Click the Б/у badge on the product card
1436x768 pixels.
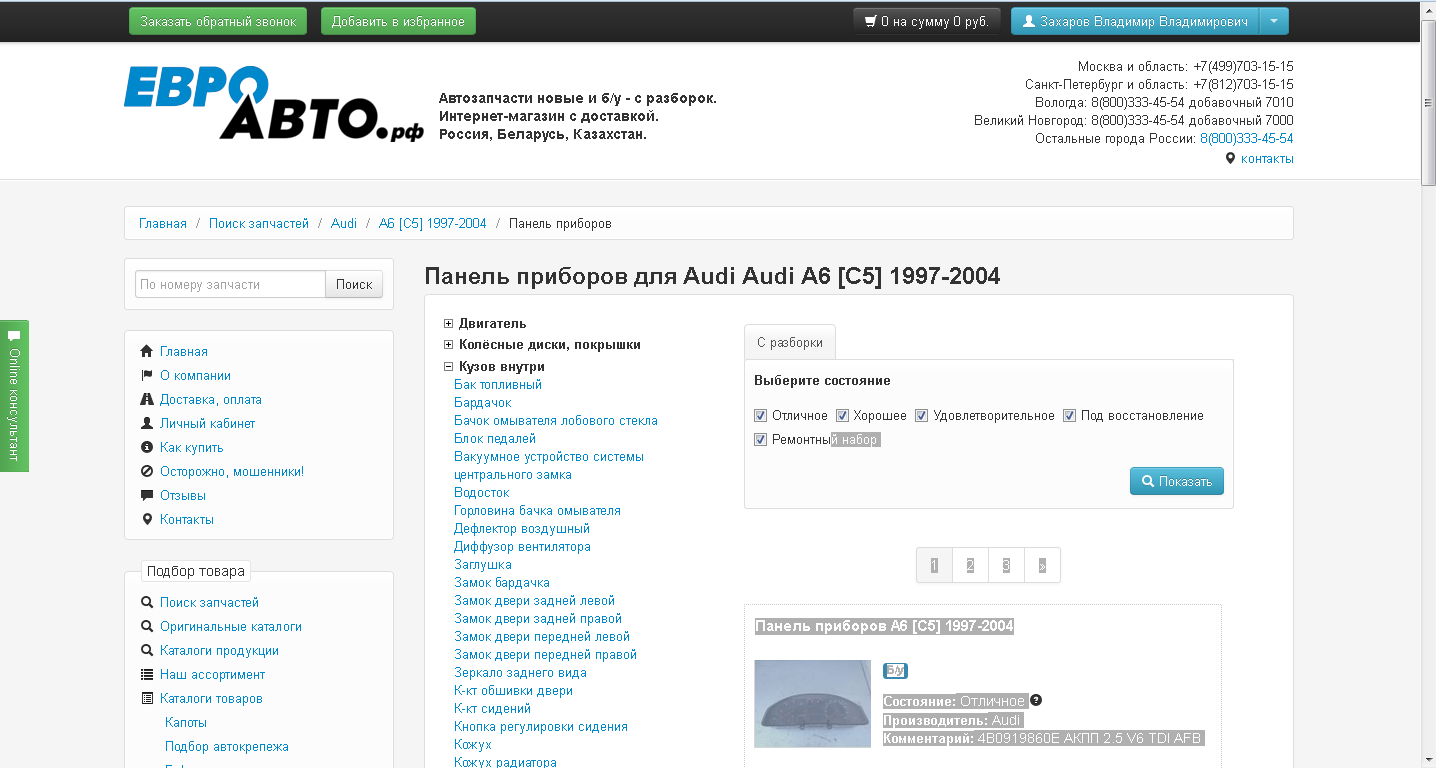point(895,670)
